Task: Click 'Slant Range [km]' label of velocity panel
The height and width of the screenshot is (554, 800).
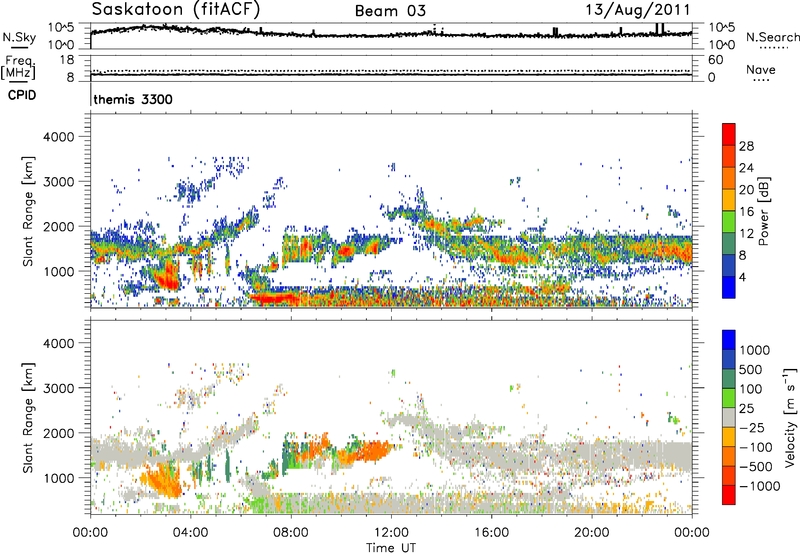Action: point(28,418)
